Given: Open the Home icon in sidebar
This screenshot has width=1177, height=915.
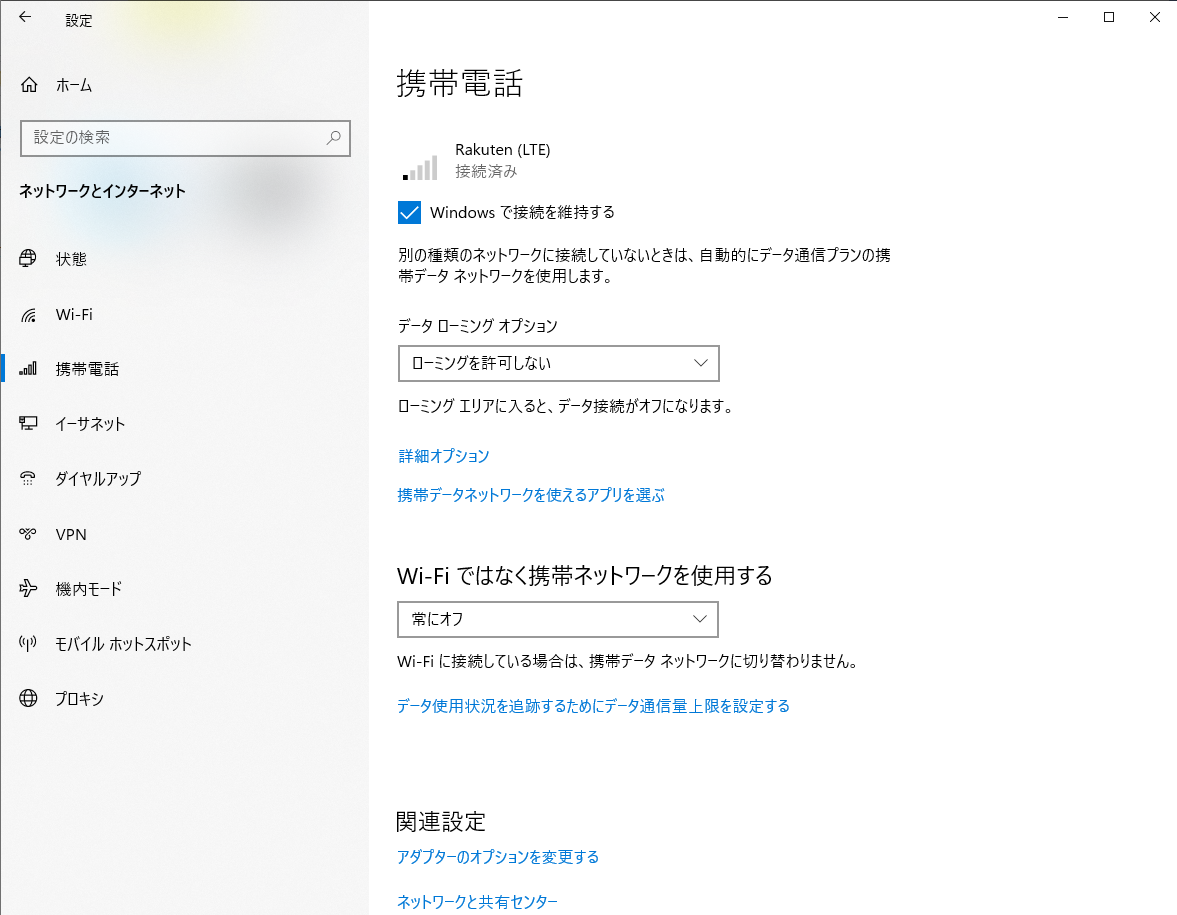Looking at the screenshot, I should click(29, 85).
